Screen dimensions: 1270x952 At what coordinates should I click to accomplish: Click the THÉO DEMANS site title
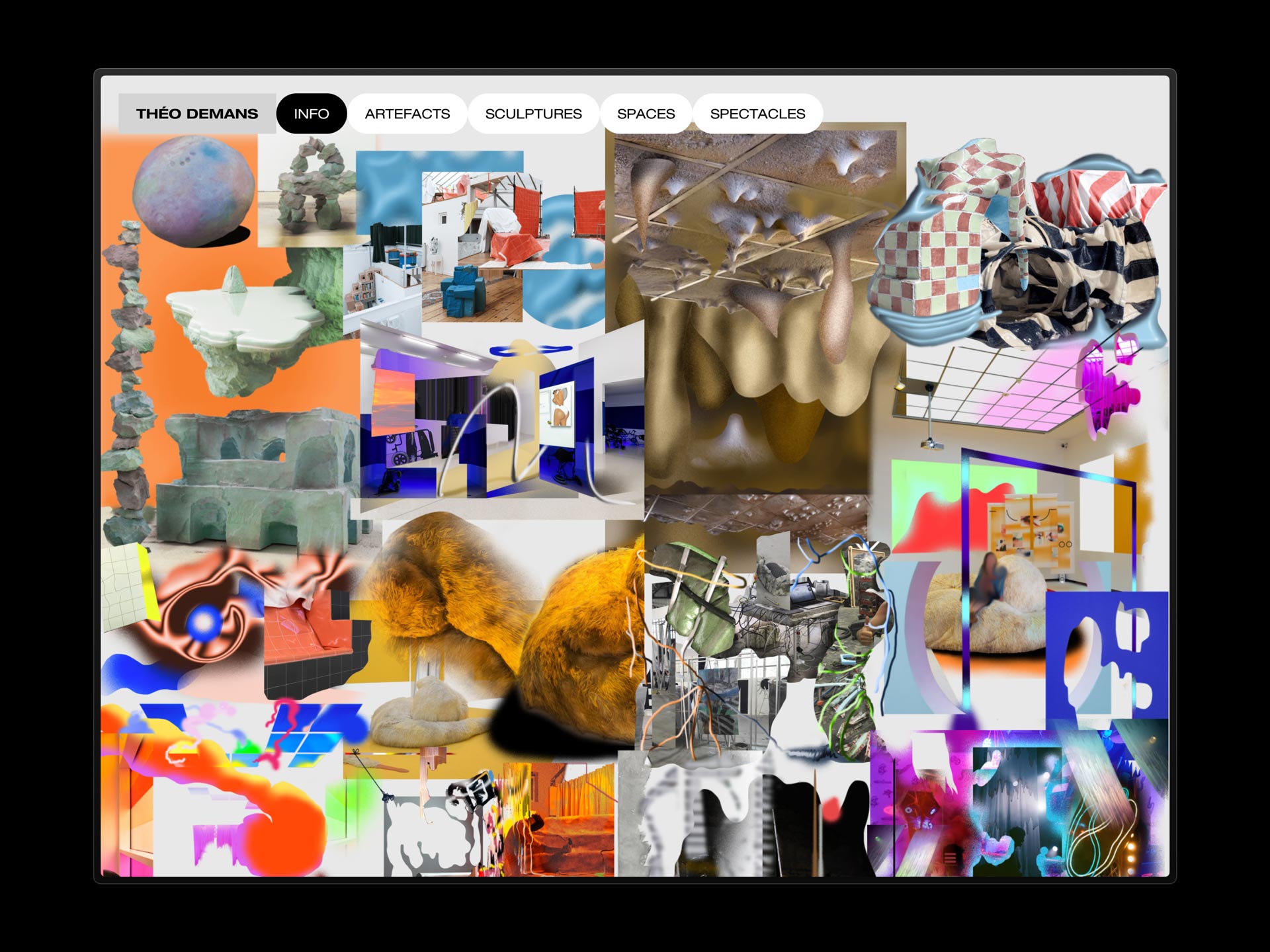click(196, 114)
